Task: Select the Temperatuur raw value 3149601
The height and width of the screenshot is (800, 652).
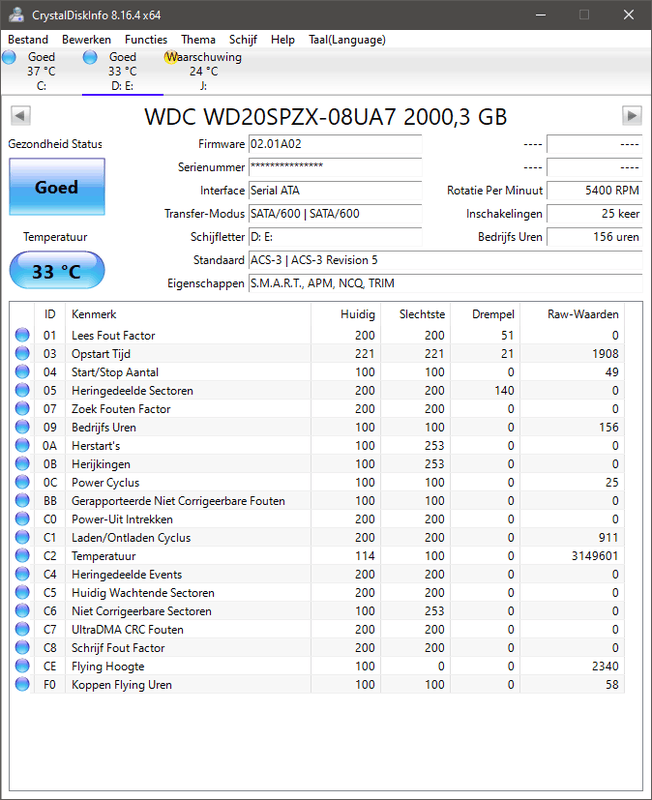Action: (x=594, y=556)
